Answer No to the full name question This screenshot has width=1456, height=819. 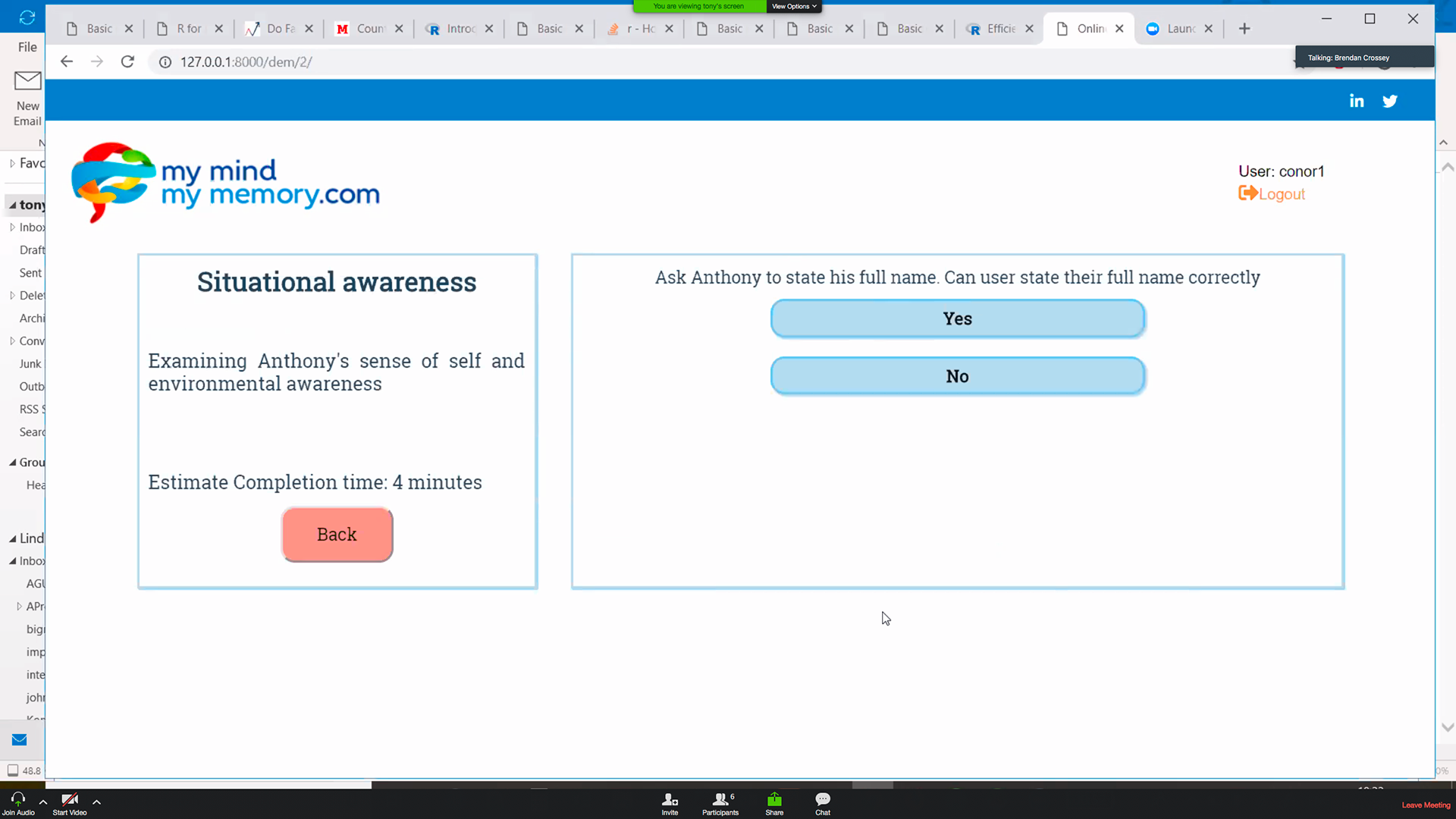pyautogui.click(x=958, y=376)
